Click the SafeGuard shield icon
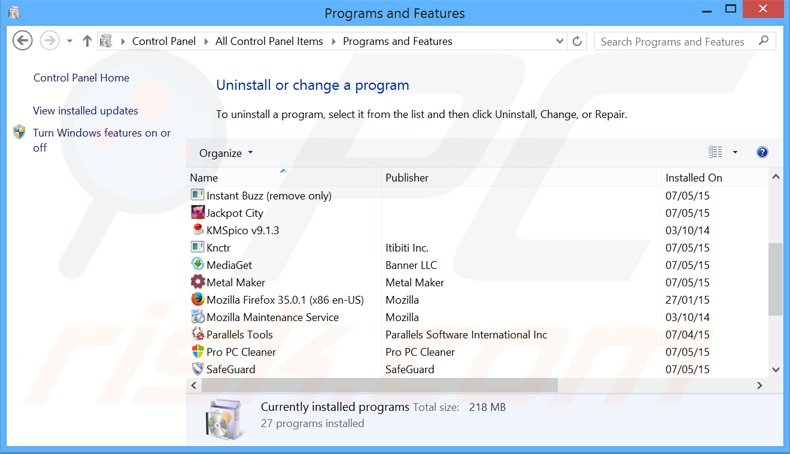The height and width of the screenshot is (454, 790). (198, 368)
